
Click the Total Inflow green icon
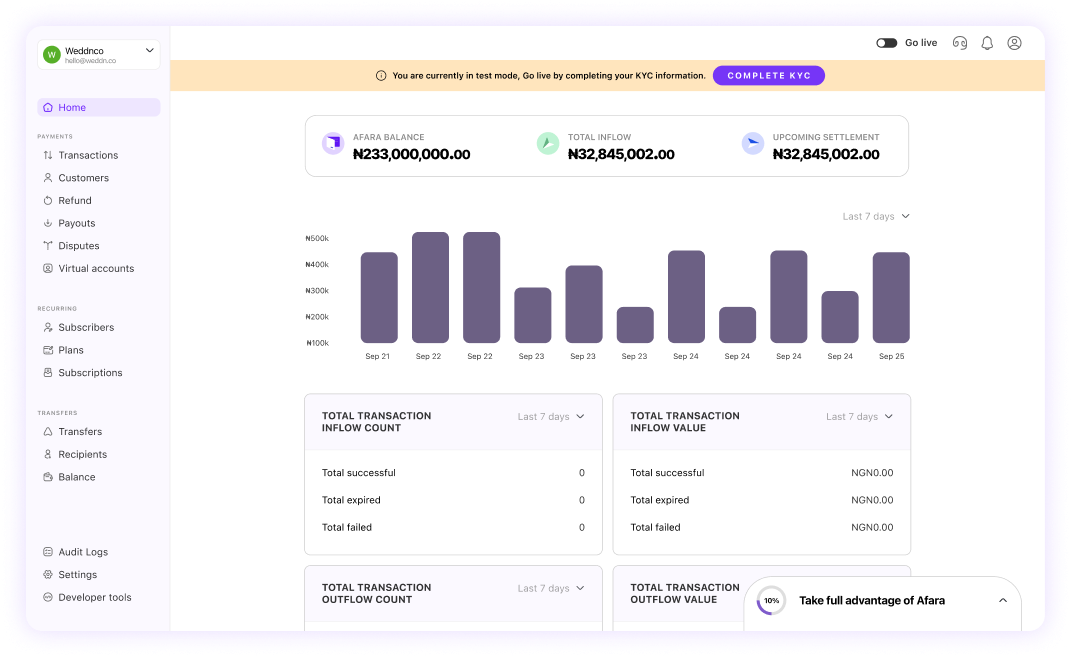(547, 144)
